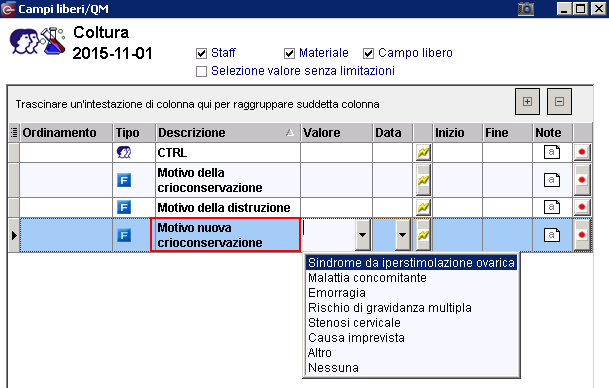Sort by the Descrizione column header
This screenshot has height=388, width=609.
pos(228,133)
